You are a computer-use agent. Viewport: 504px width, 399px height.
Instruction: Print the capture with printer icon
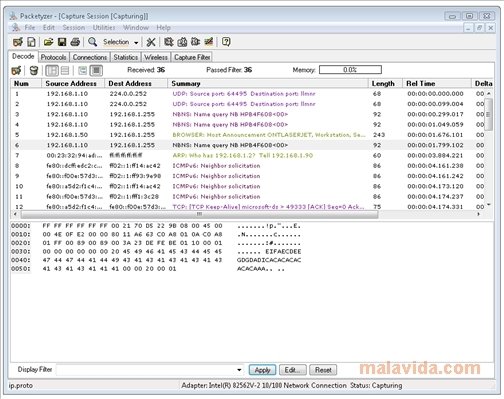pyautogui.click(x=75, y=42)
